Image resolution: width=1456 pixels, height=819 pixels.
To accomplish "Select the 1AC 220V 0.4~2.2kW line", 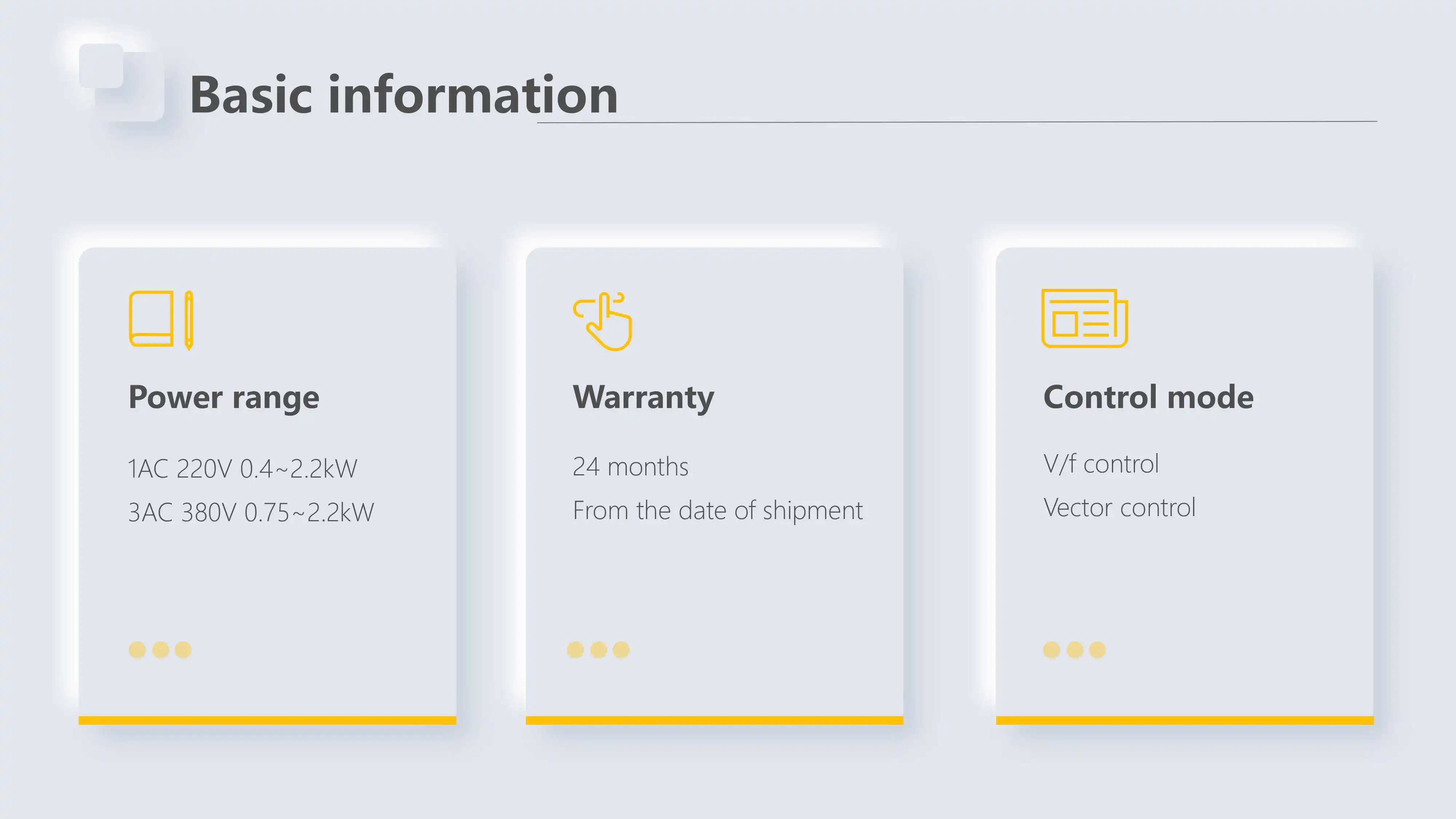I will 242,468.
